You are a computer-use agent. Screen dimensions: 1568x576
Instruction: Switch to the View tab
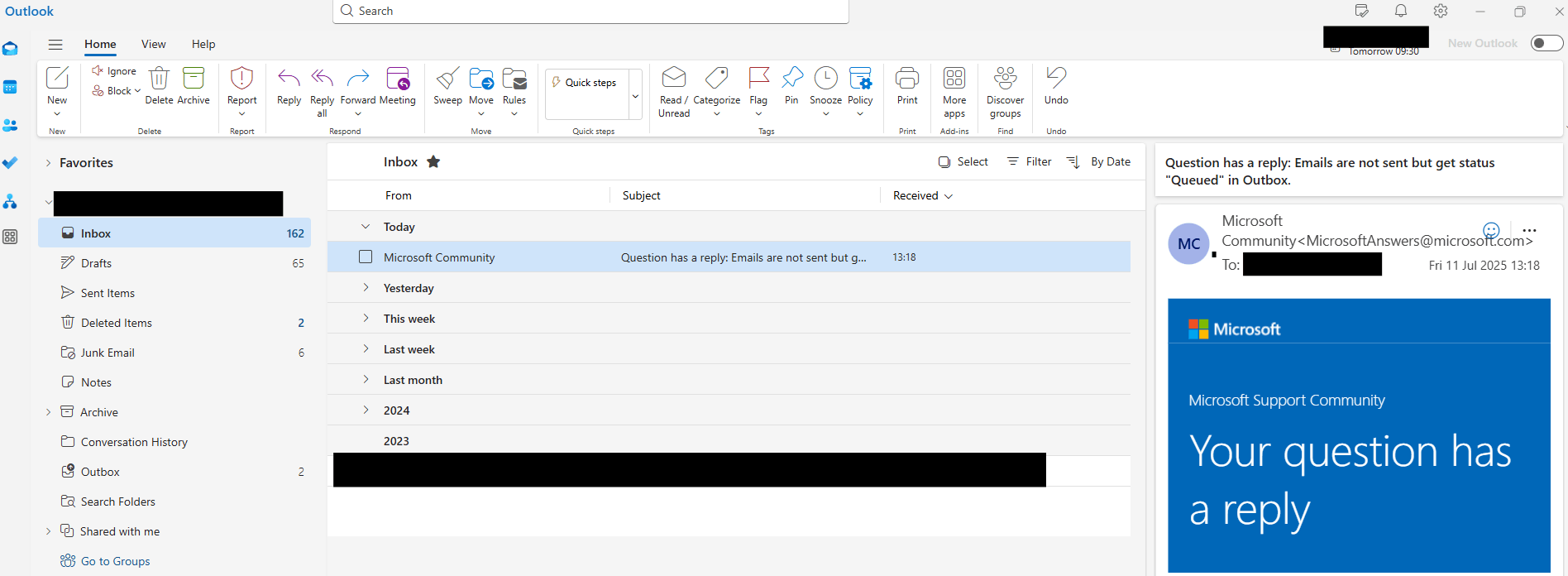pos(153,45)
